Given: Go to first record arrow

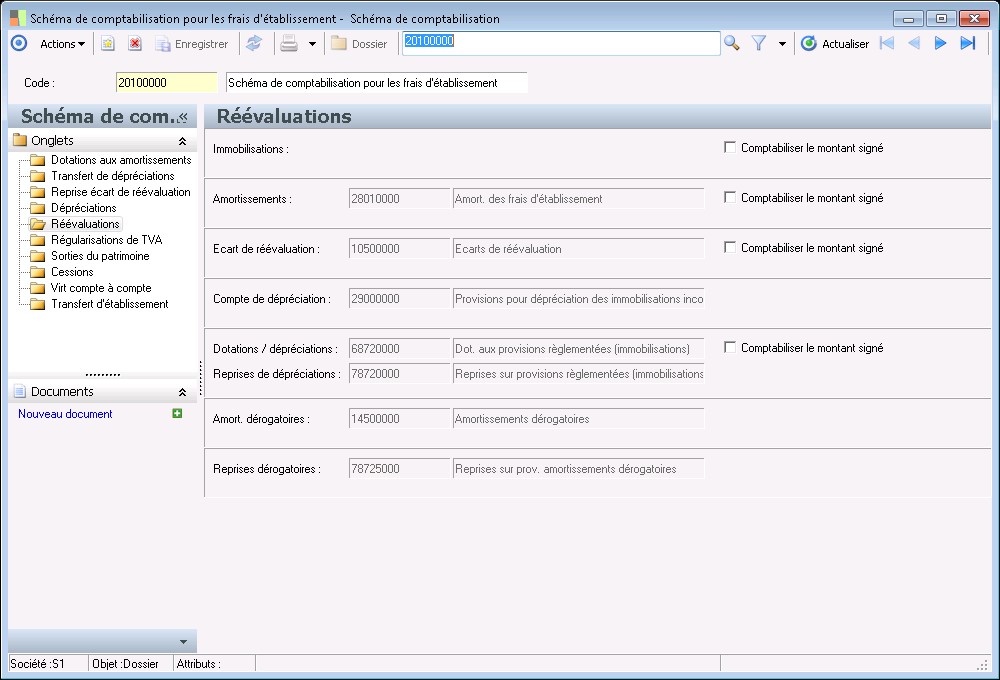Looking at the screenshot, I should pos(886,43).
